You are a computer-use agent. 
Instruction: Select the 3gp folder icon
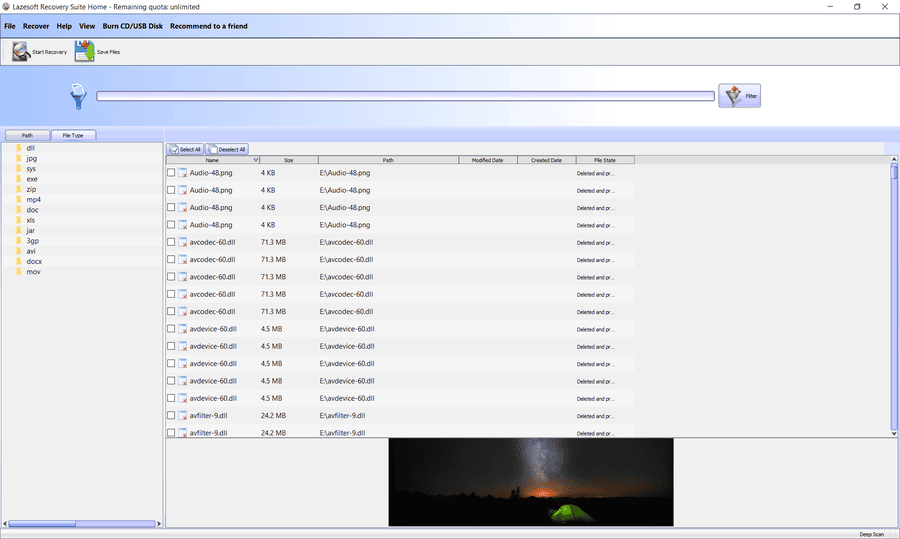(18, 241)
